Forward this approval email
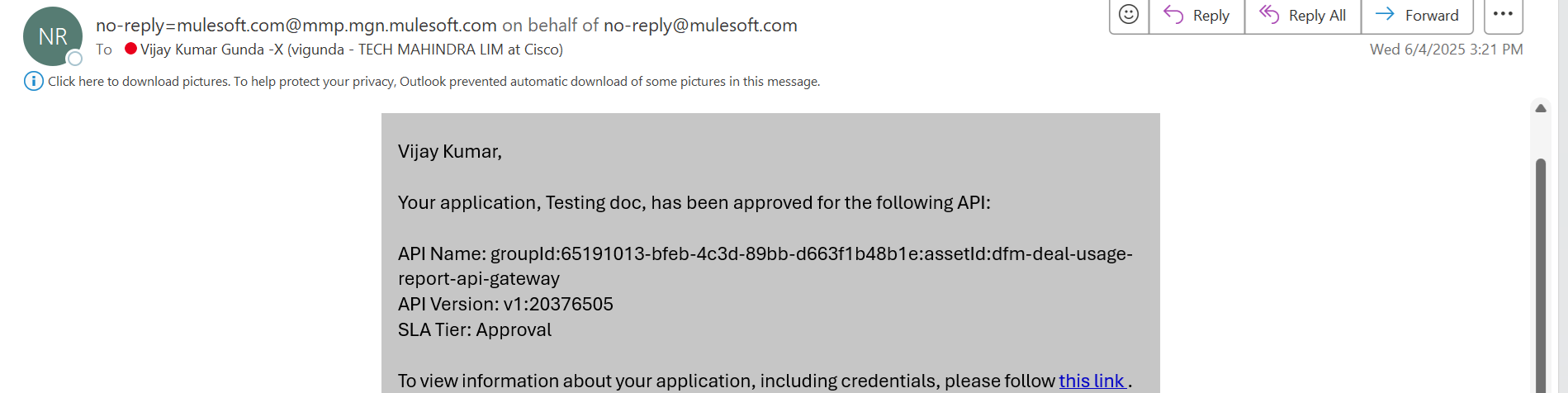The width and height of the screenshot is (1568, 393). (x=1417, y=15)
